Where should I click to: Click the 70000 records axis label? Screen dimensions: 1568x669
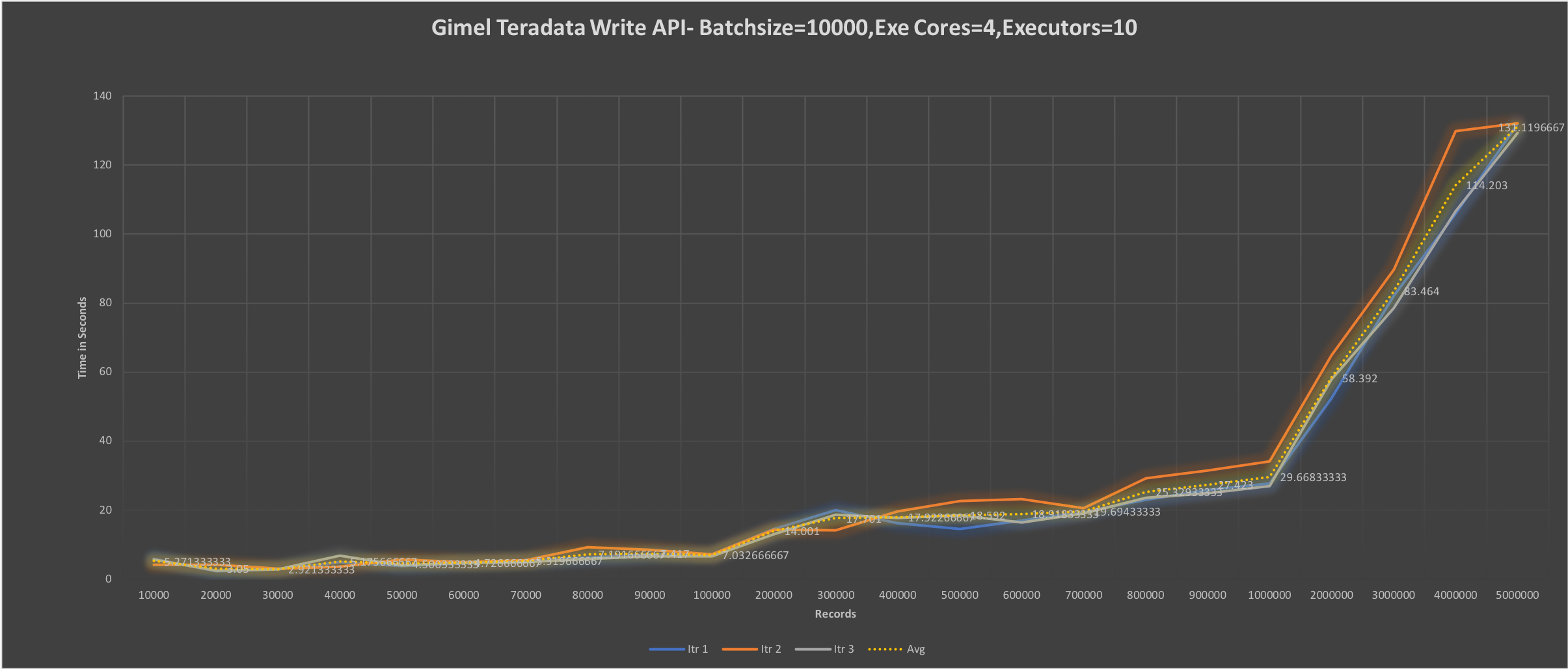pos(526,595)
